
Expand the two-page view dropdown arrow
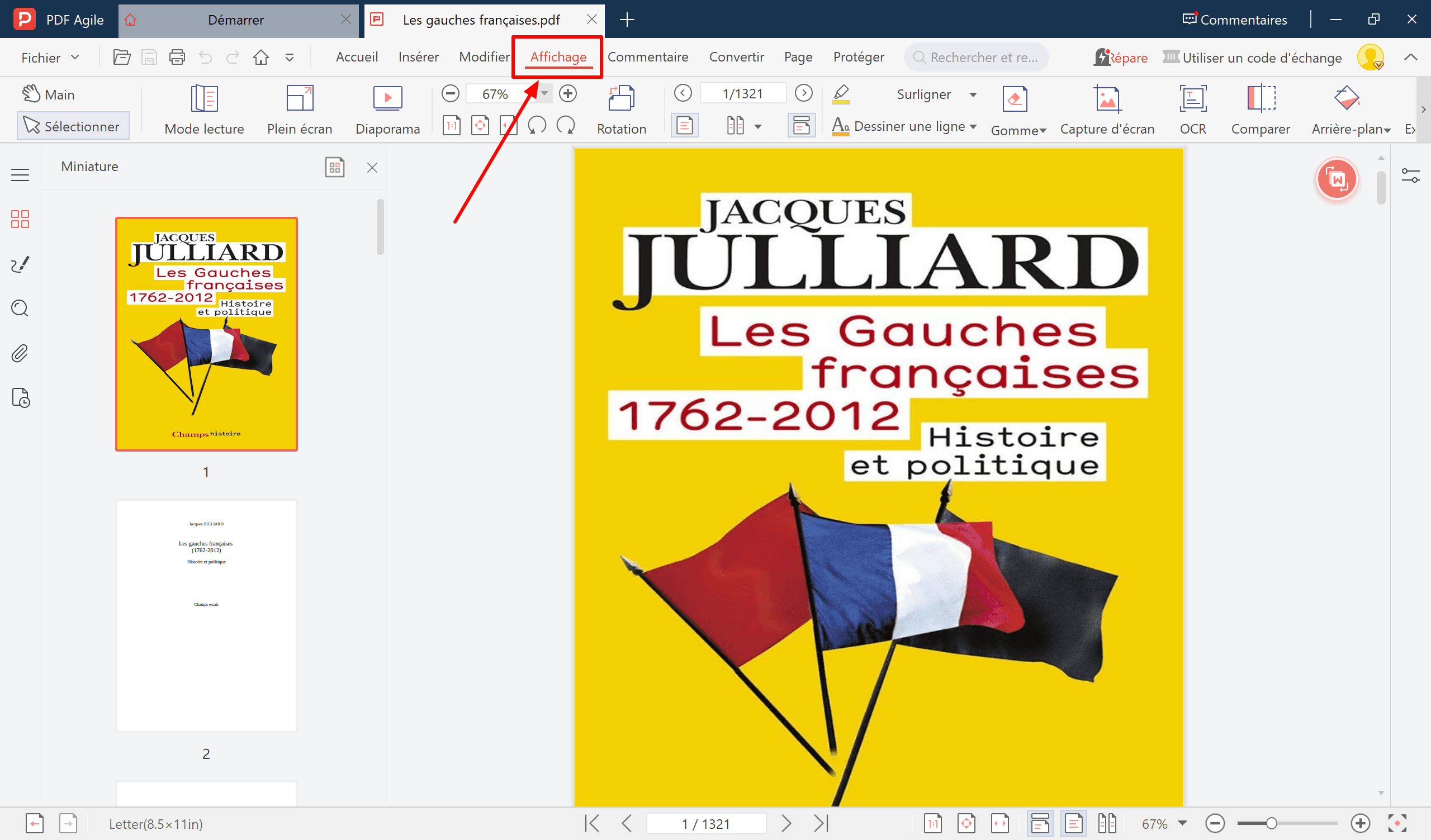[758, 126]
